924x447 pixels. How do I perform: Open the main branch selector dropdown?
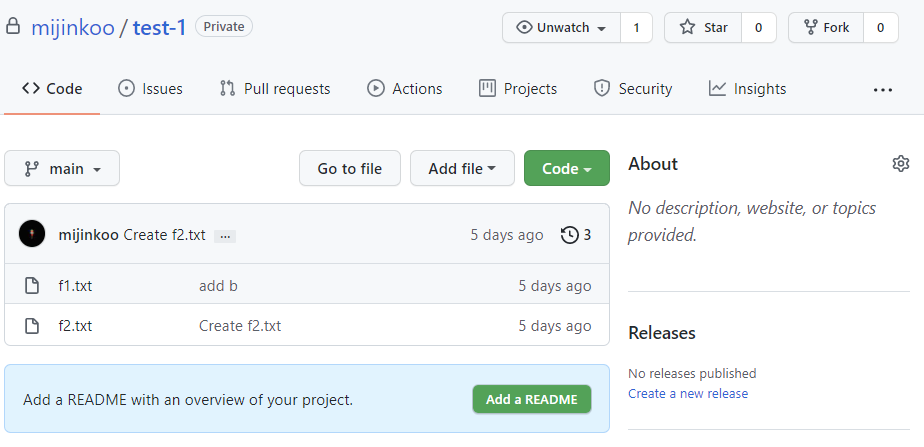[62, 168]
